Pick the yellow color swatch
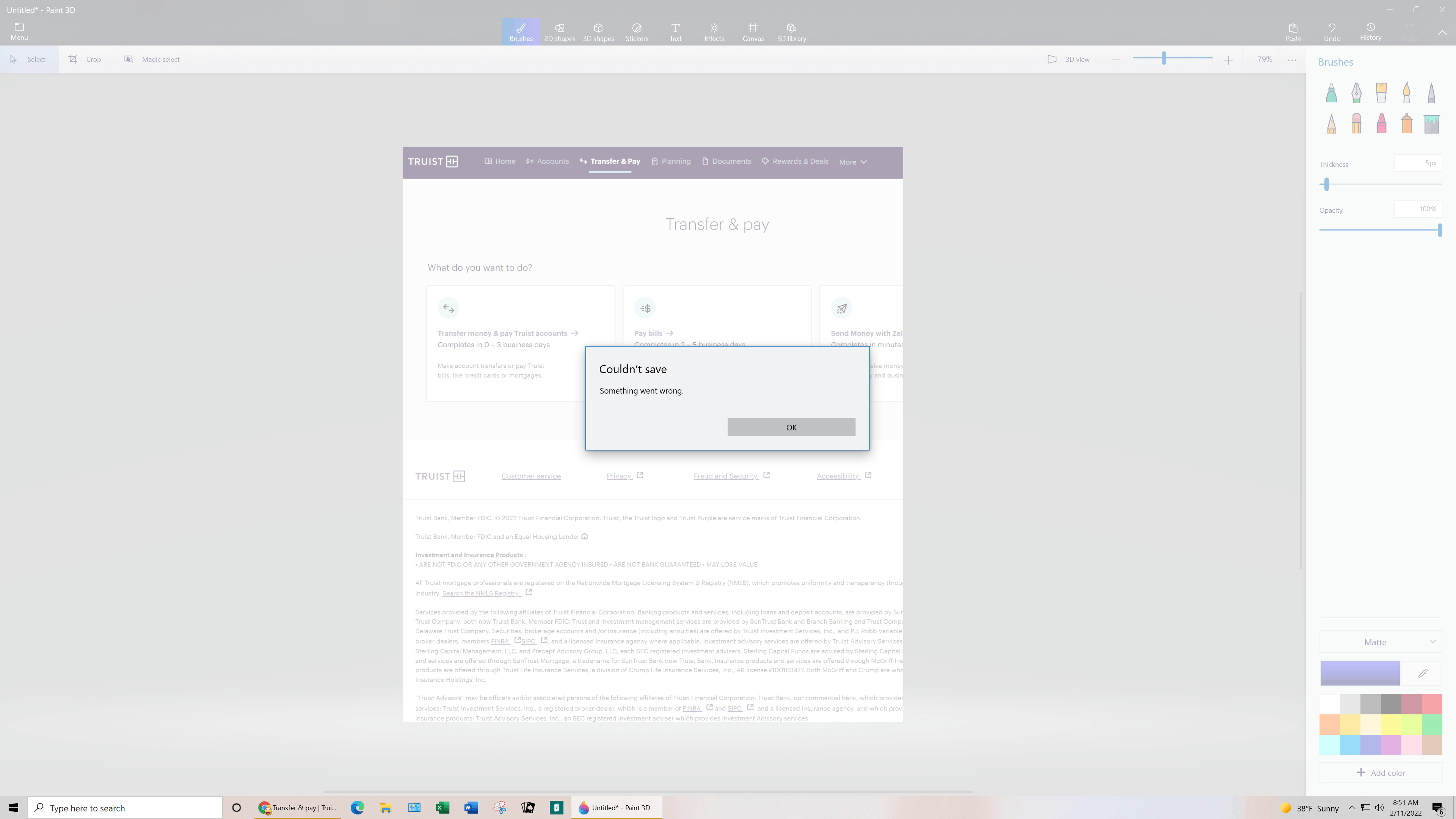The width and height of the screenshot is (1456, 819). pos(1391,724)
